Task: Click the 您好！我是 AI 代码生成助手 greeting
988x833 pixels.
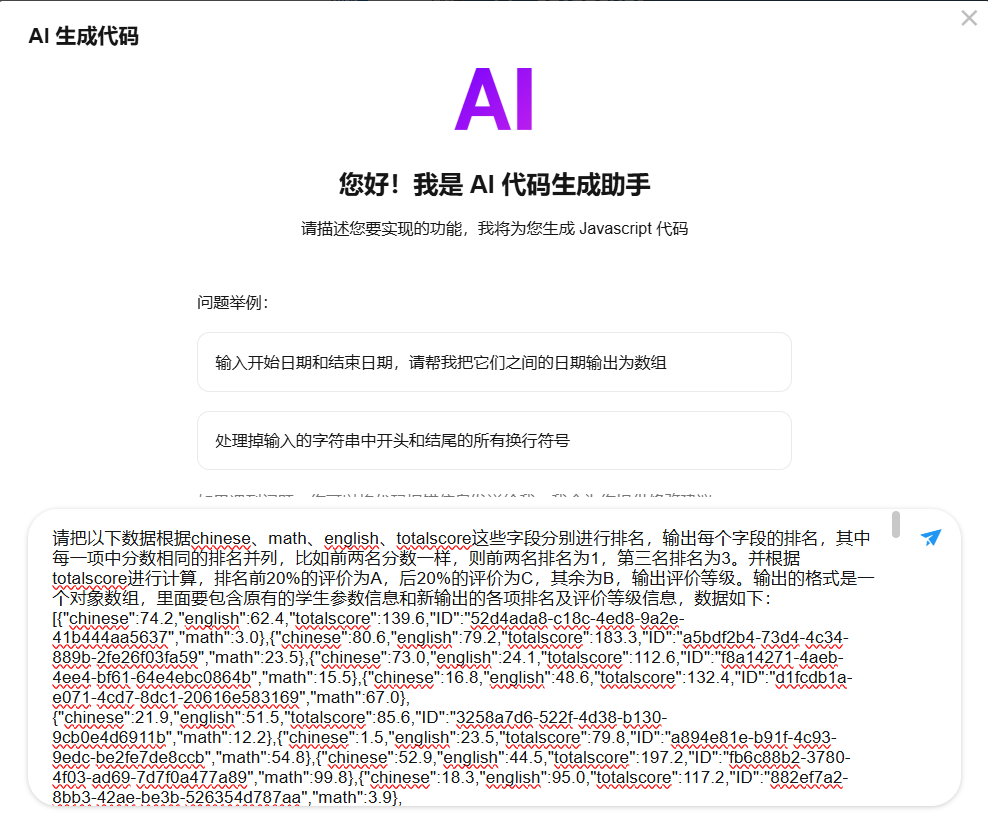Action: pyautogui.click(x=494, y=185)
